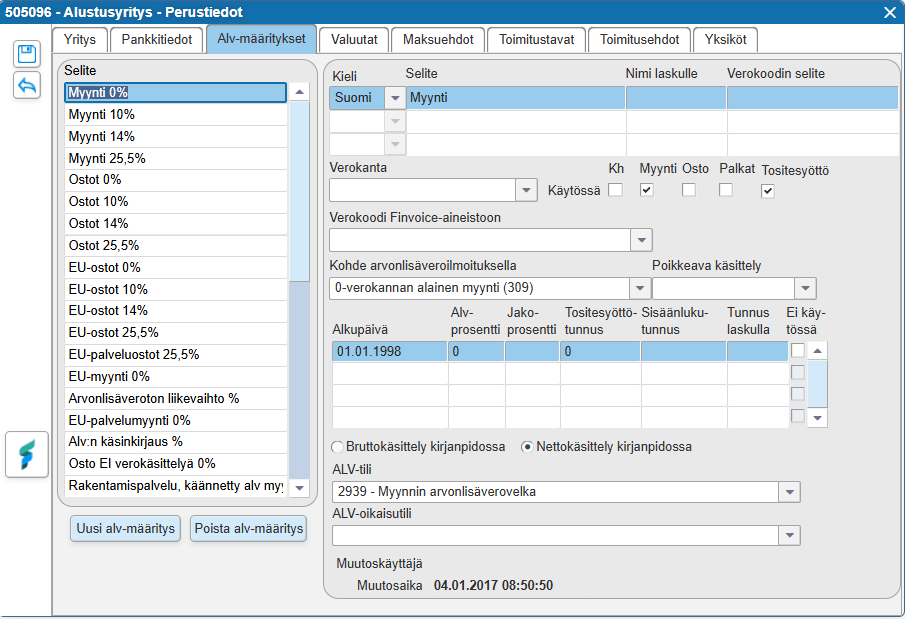Select Alv:n käsinkirjaus % row

(x=175, y=442)
